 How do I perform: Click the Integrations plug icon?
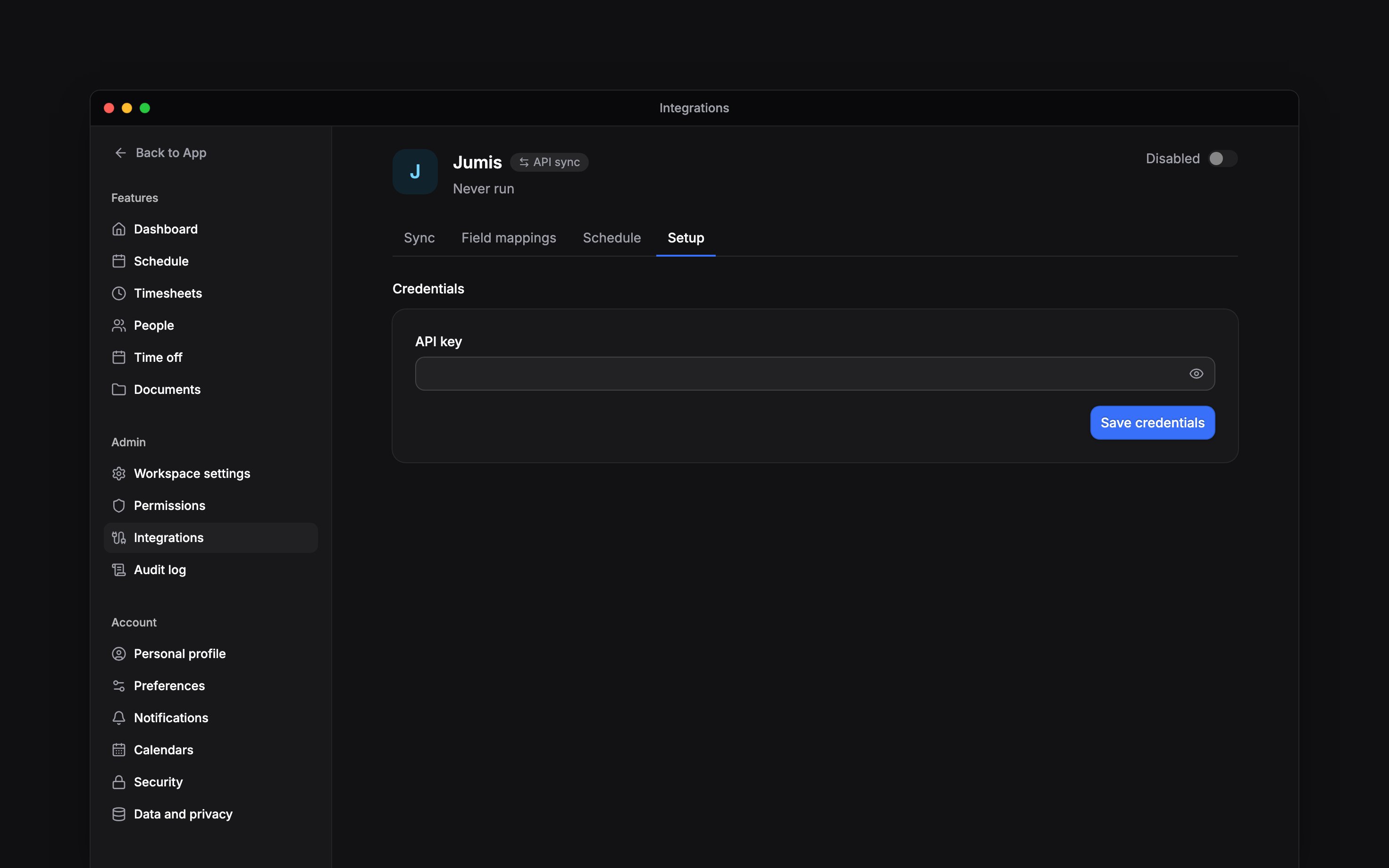coord(119,538)
